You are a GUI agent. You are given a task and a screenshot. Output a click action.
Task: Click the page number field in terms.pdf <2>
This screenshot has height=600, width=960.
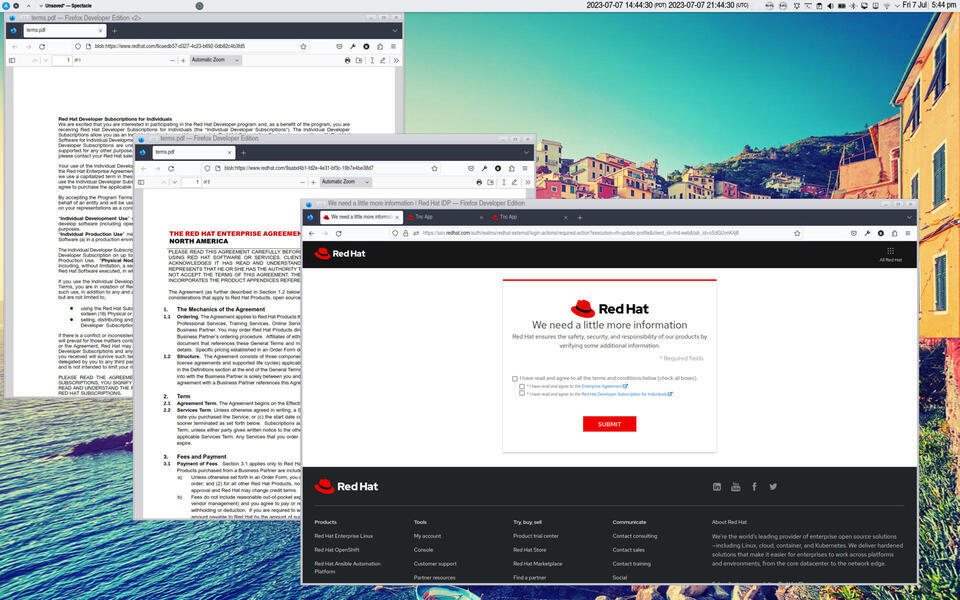pos(62,61)
